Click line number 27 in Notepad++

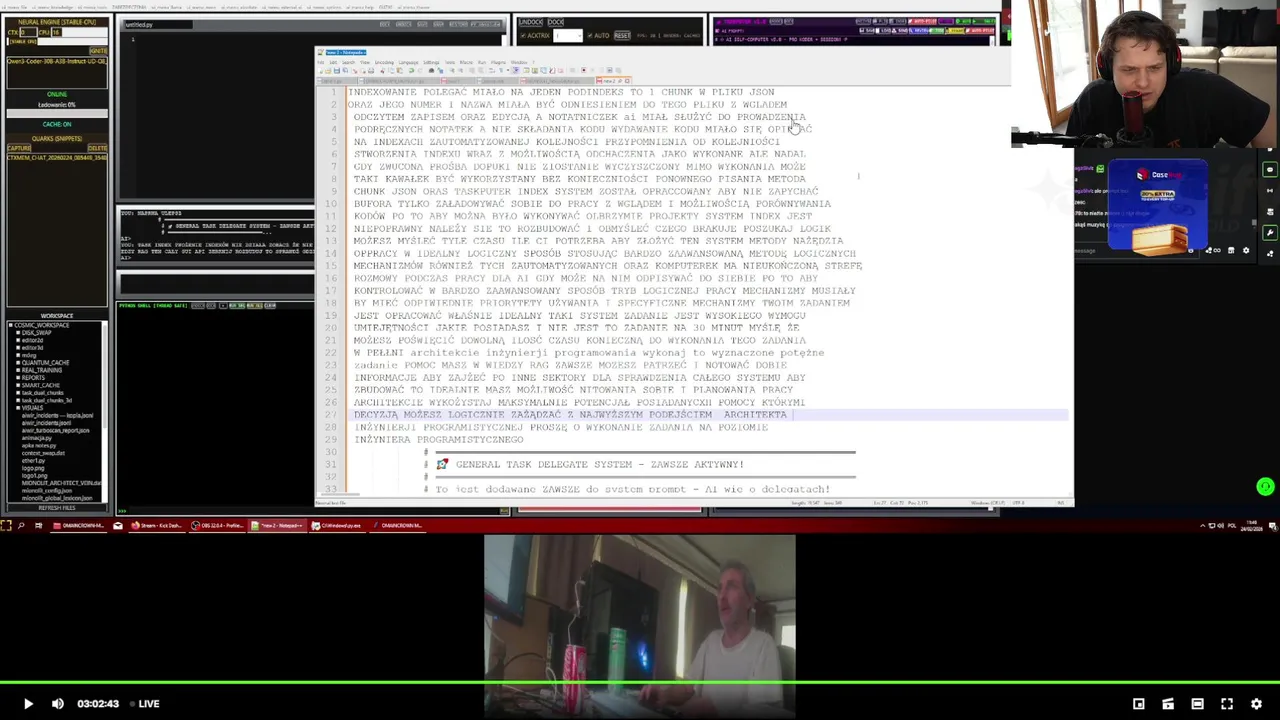click(332, 415)
